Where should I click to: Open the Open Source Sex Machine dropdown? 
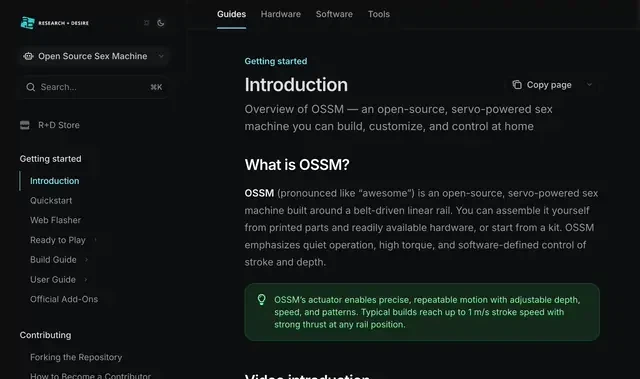tap(94, 56)
